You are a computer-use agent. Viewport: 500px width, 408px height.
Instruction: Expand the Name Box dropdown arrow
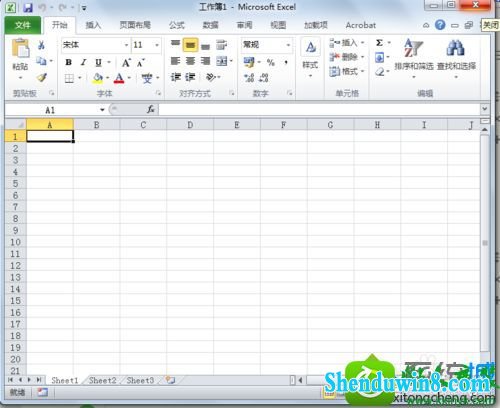[102, 110]
